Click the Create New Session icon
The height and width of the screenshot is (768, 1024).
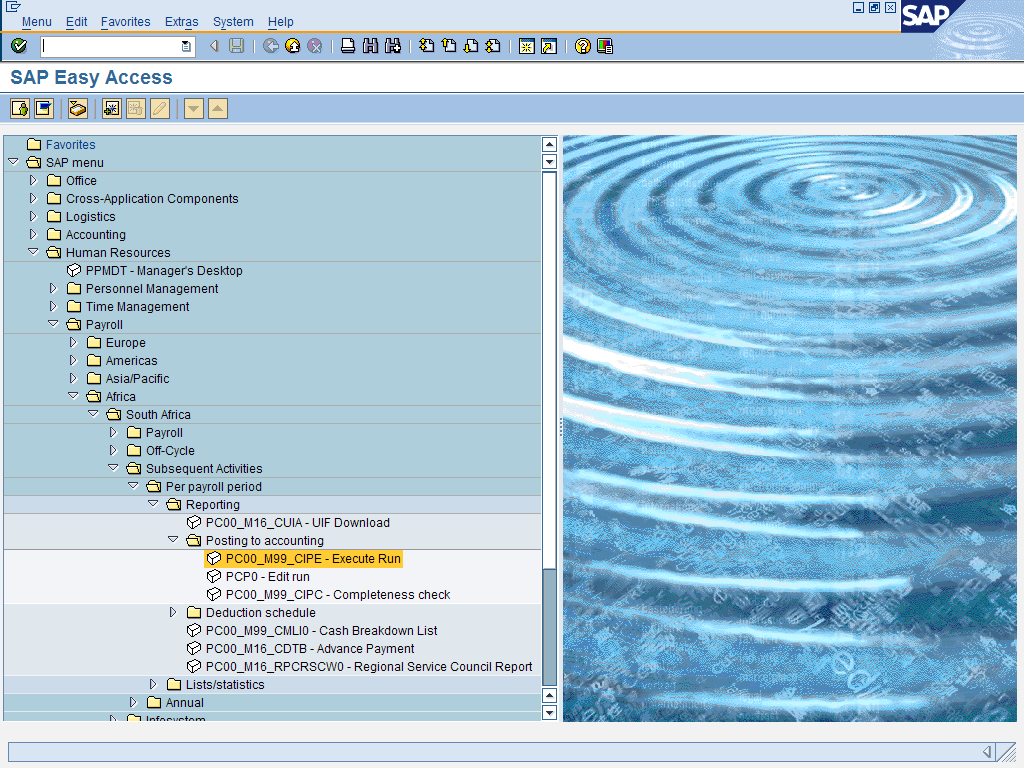[x=527, y=46]
